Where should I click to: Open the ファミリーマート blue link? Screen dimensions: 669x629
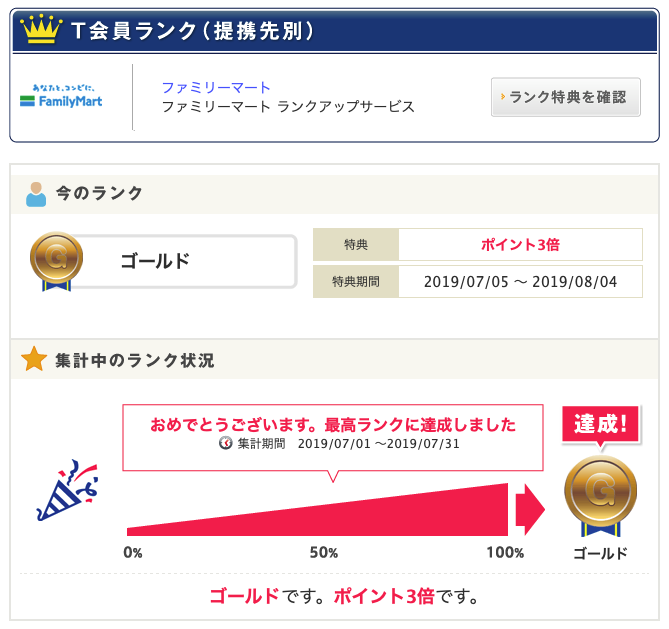pos(216,87)
